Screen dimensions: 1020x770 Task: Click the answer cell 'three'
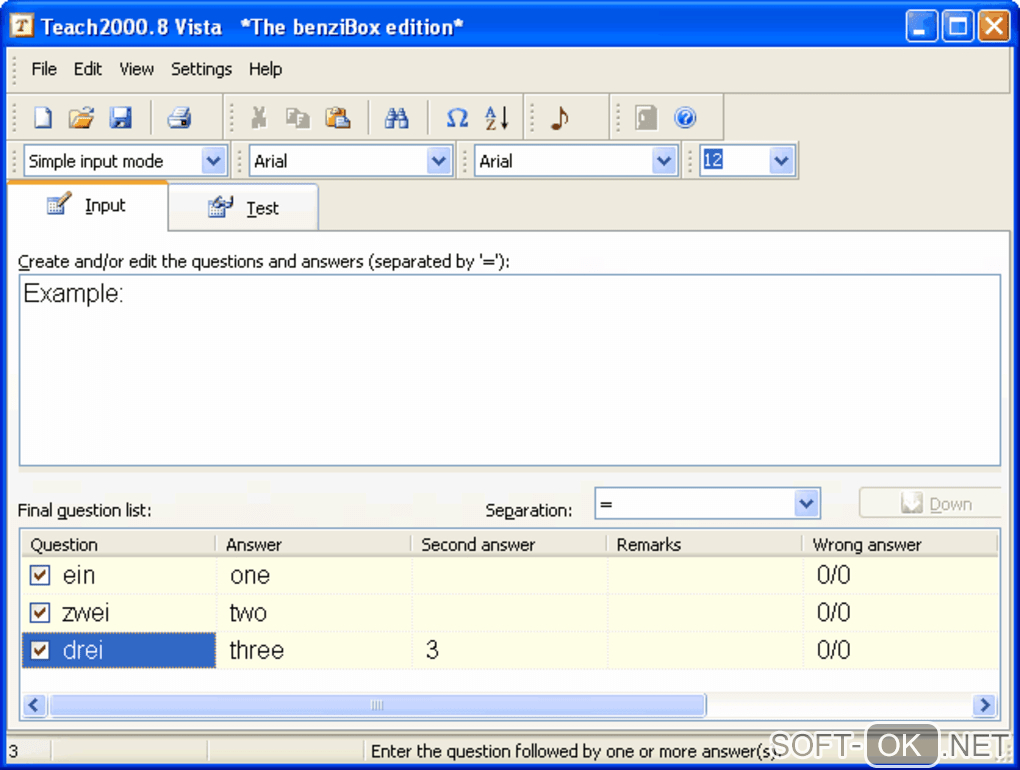pyautogui.click(x=314, y=650)
